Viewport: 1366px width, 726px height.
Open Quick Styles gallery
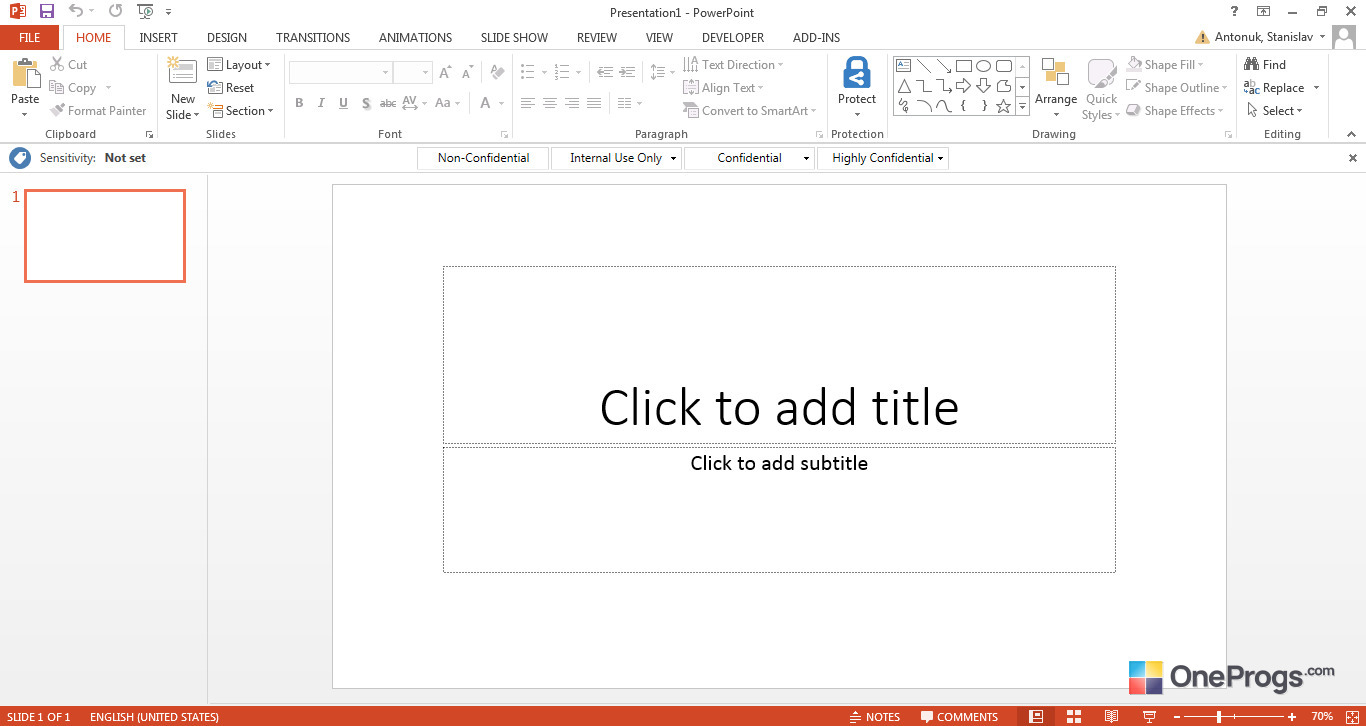pyautogui.click(x=1101, y=88)
